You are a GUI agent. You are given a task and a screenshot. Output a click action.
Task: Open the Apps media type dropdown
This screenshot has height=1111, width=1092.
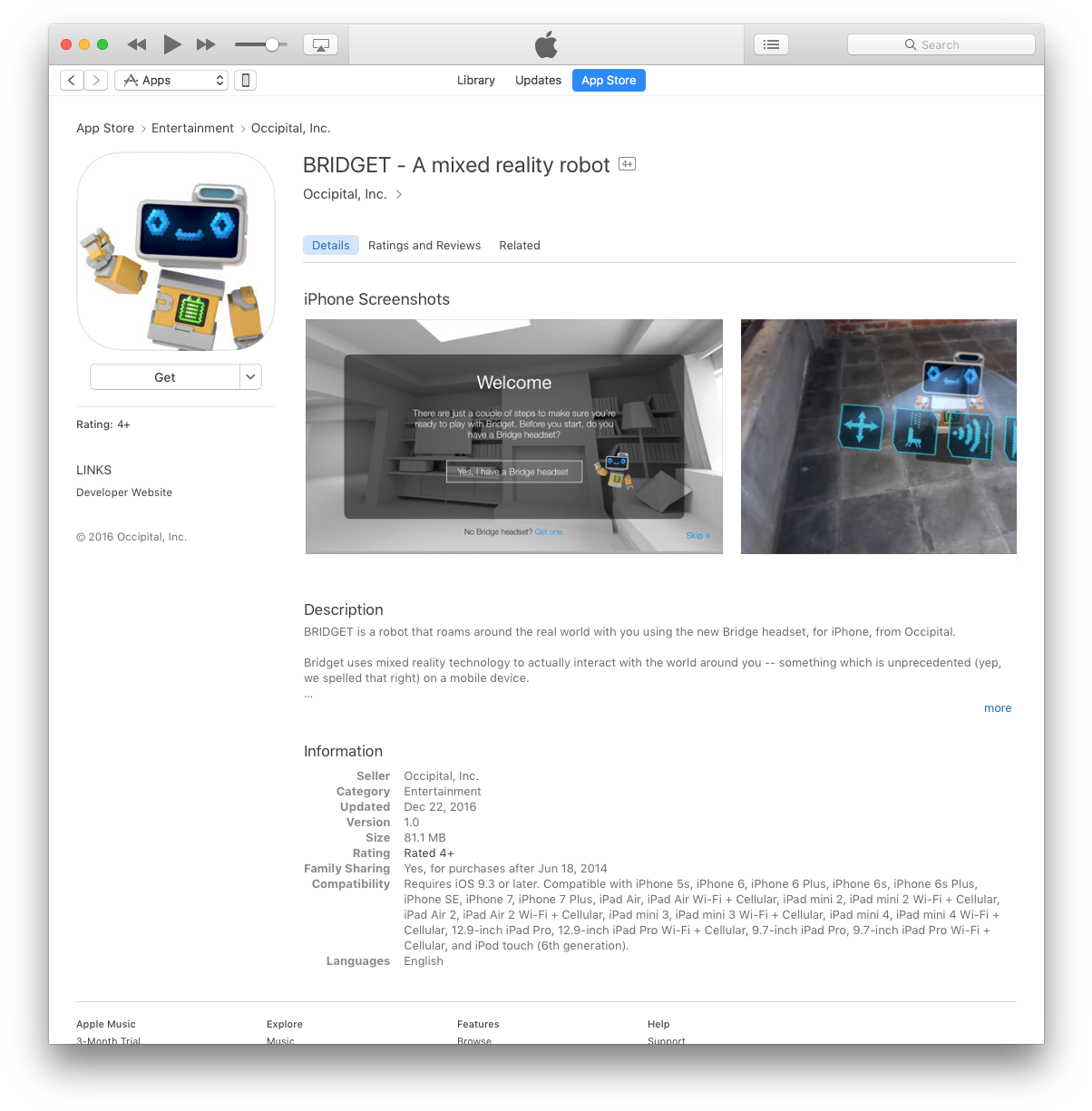171,81
